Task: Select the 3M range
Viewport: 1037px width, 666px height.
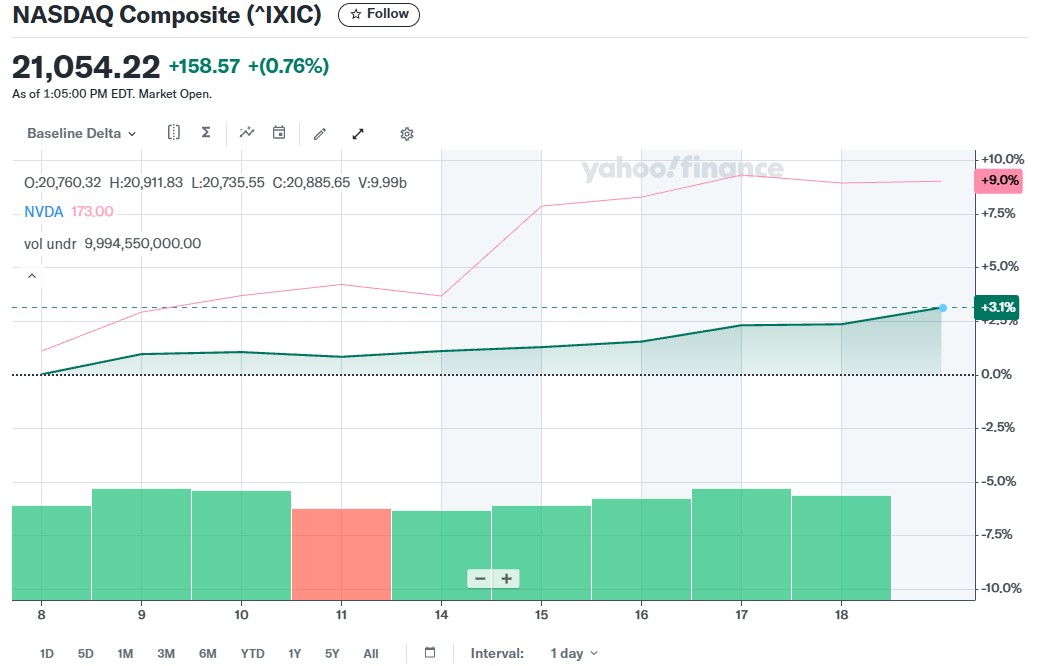Action: coord(166,653)
